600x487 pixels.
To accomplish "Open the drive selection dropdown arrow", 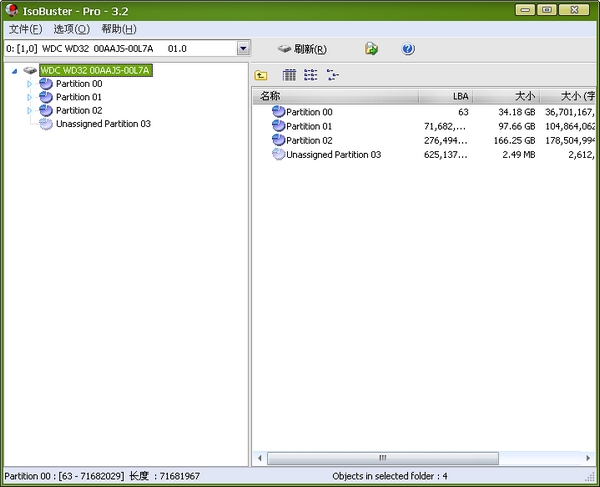I will point(243,48).
